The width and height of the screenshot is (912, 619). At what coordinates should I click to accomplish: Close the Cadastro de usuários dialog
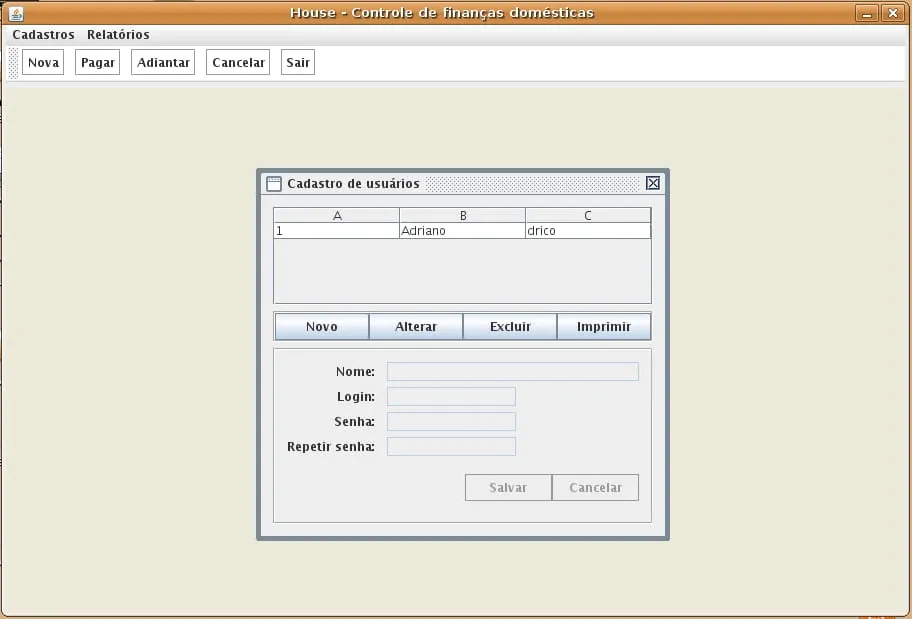[653, 183]
